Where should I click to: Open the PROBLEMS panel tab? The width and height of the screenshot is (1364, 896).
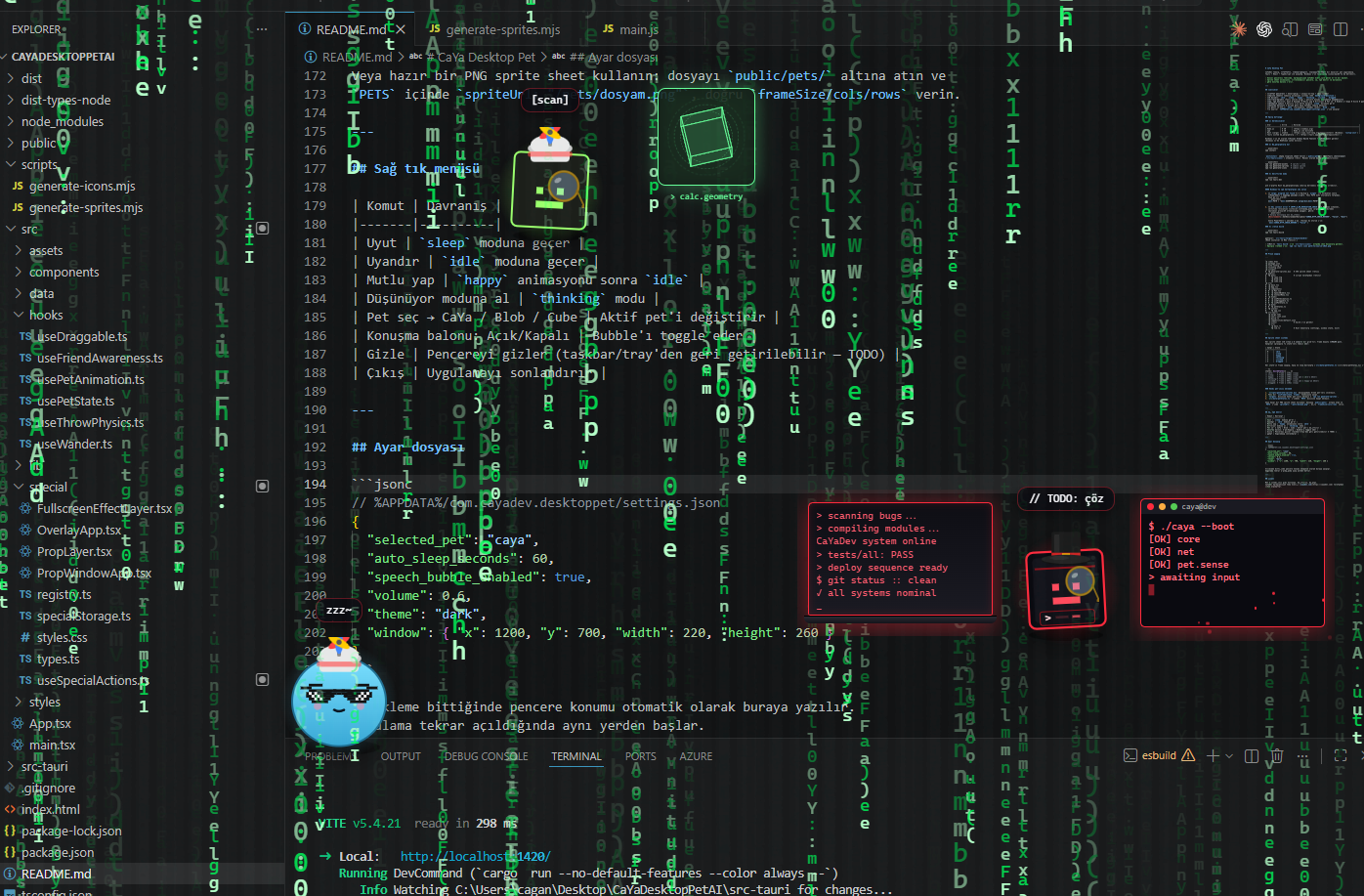(327, 756)
